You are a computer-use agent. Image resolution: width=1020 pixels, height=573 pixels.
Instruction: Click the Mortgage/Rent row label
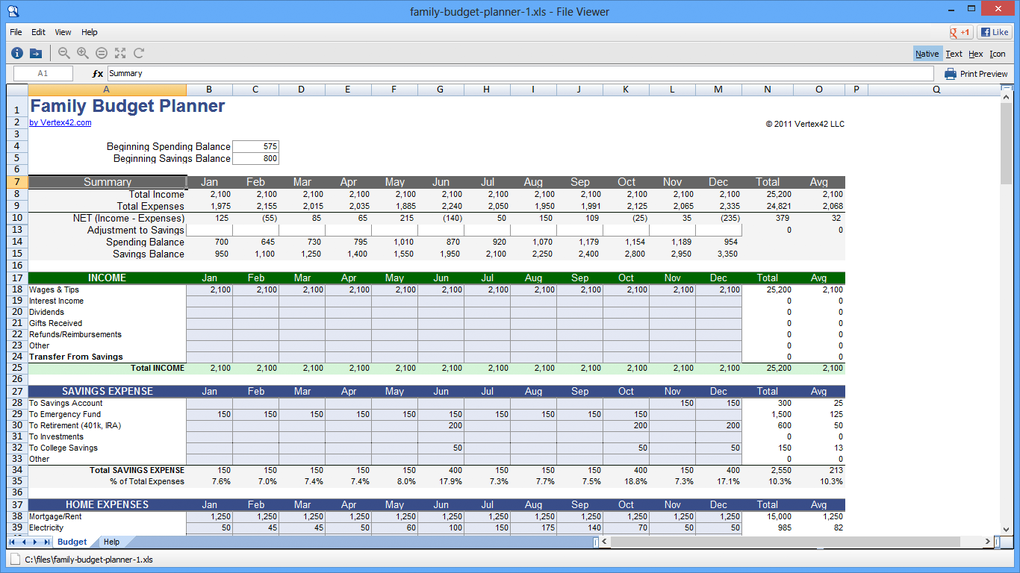coord(55,516)
